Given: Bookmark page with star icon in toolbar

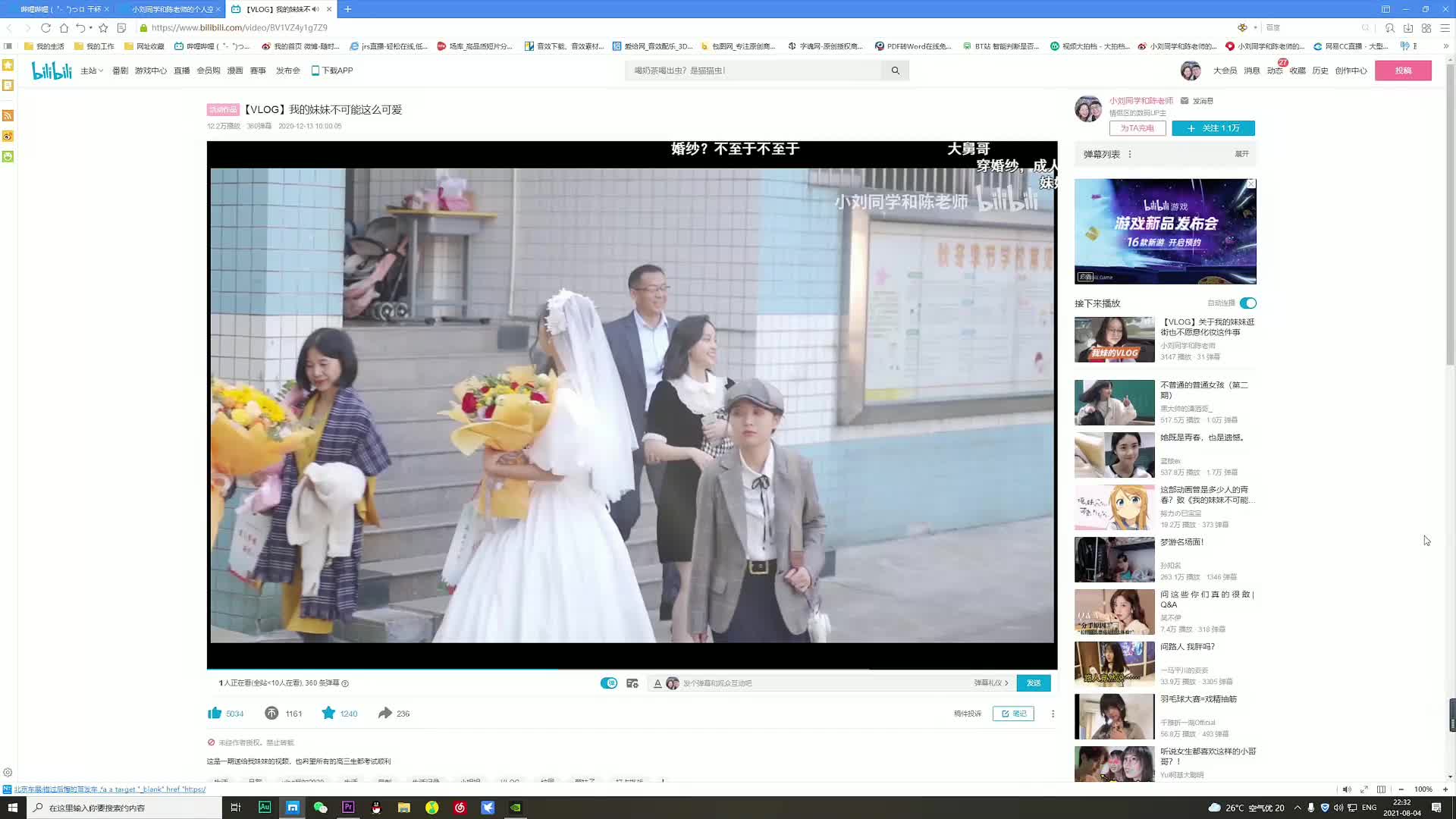Looking at the screenshot, I should [x=103, y=27].
